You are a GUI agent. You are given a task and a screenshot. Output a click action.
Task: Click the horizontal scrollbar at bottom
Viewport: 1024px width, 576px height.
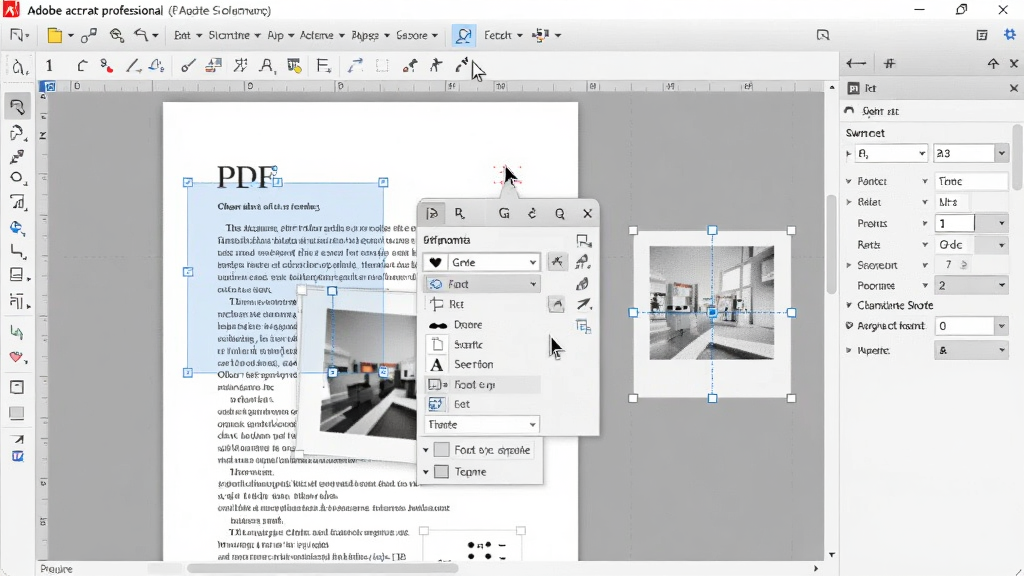pyautogui.click(x=323, y=569)
